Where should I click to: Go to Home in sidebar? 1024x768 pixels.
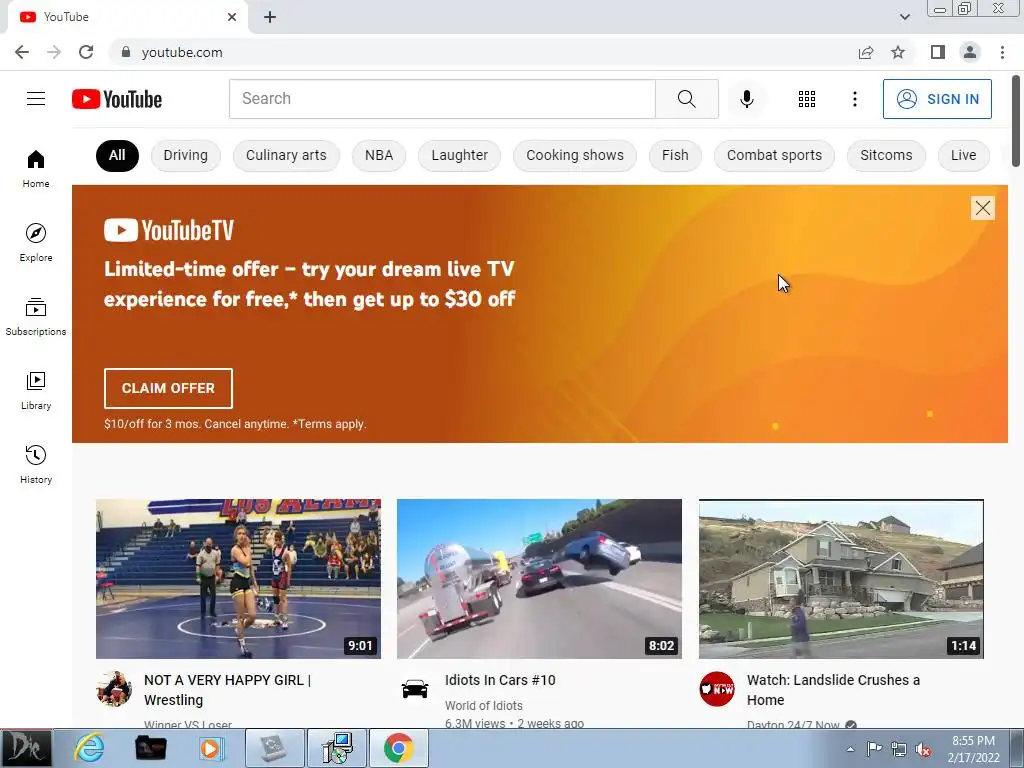pyautogui.click(x=36, y=168)
